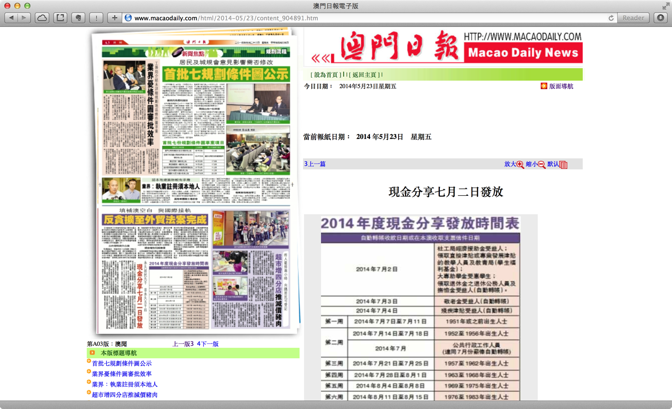Open article link 首批七規劃條件圖公示
The width and height of the screenshot is (672, 409).
coord(122,364)
